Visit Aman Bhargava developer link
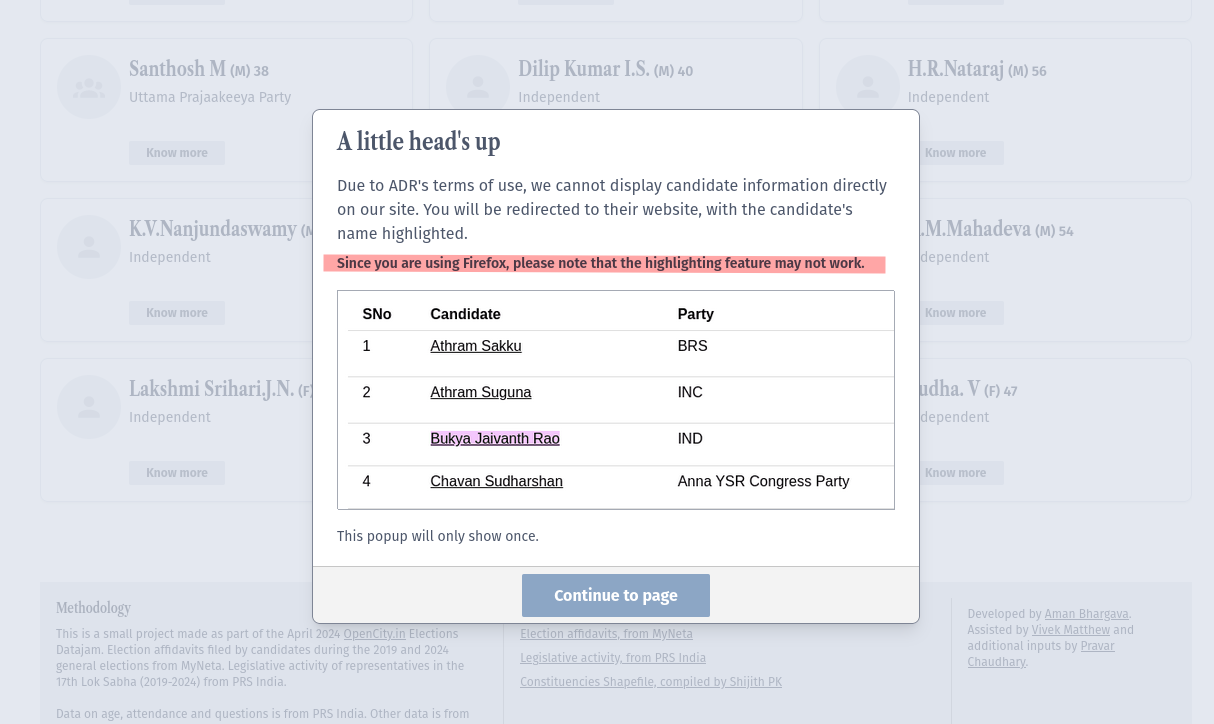 (1086, 614)
